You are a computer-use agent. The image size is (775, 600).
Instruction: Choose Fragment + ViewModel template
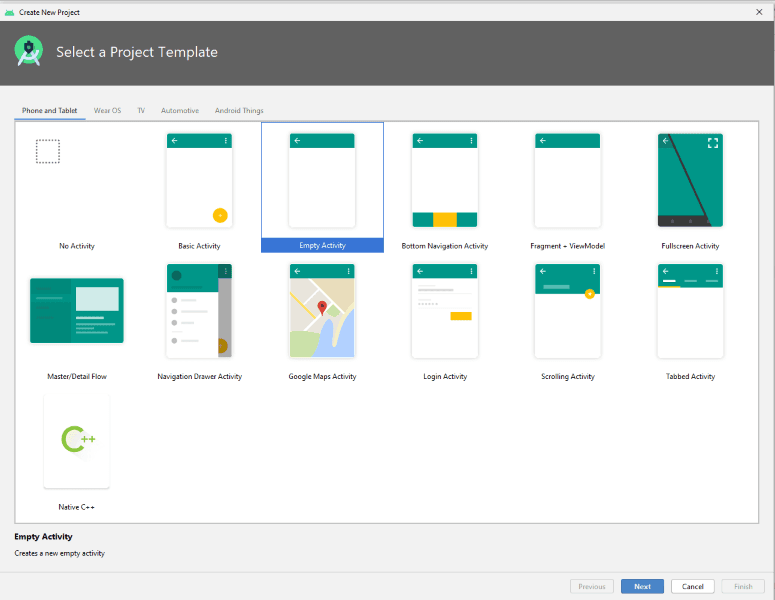click(567, 181)
